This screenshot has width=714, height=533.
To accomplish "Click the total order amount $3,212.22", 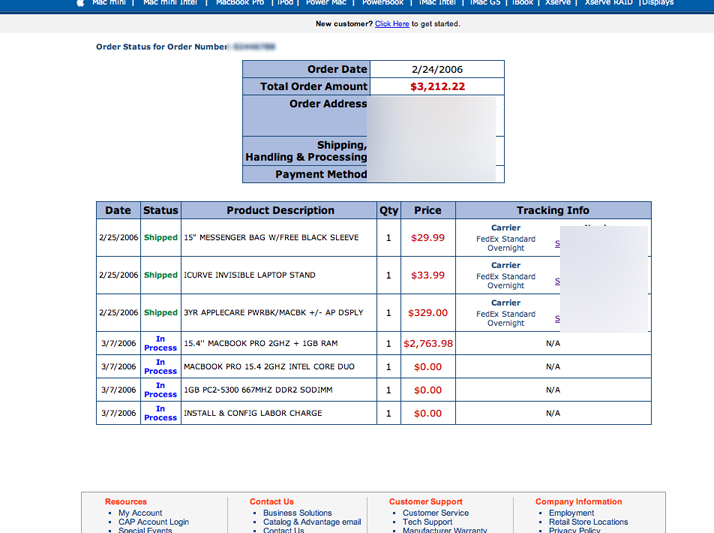I will [x=438, y=86].
